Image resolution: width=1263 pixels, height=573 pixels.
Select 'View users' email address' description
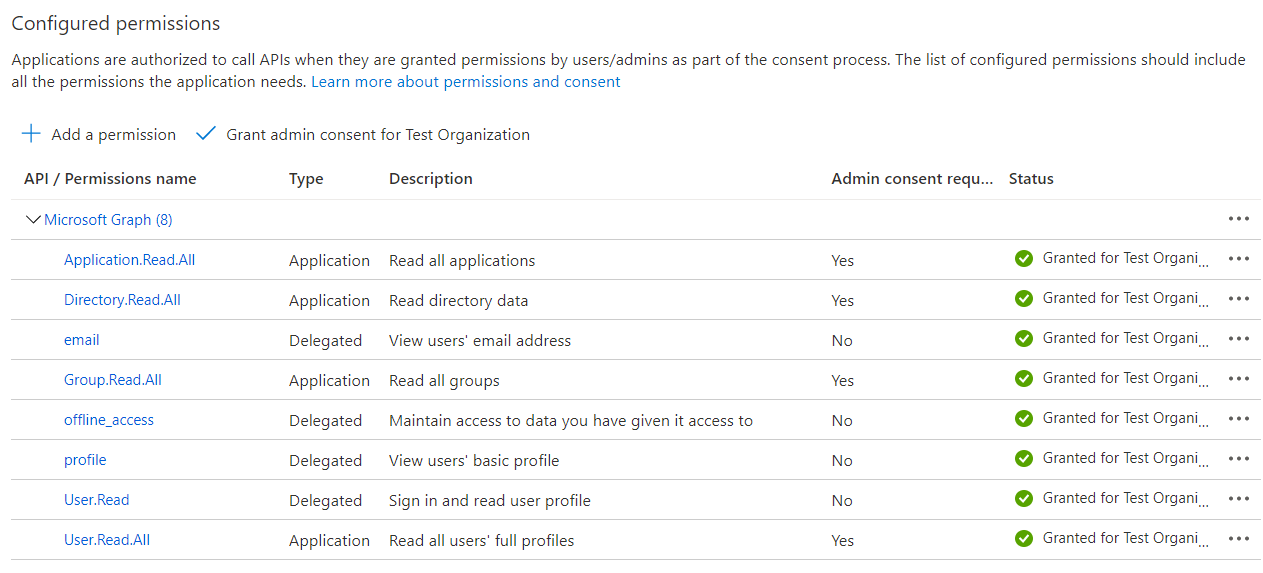coord(480,340)
